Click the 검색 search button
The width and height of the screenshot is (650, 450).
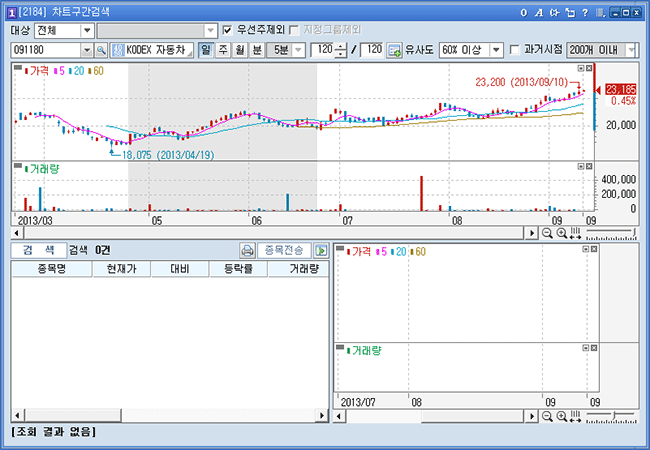(37, 251)
